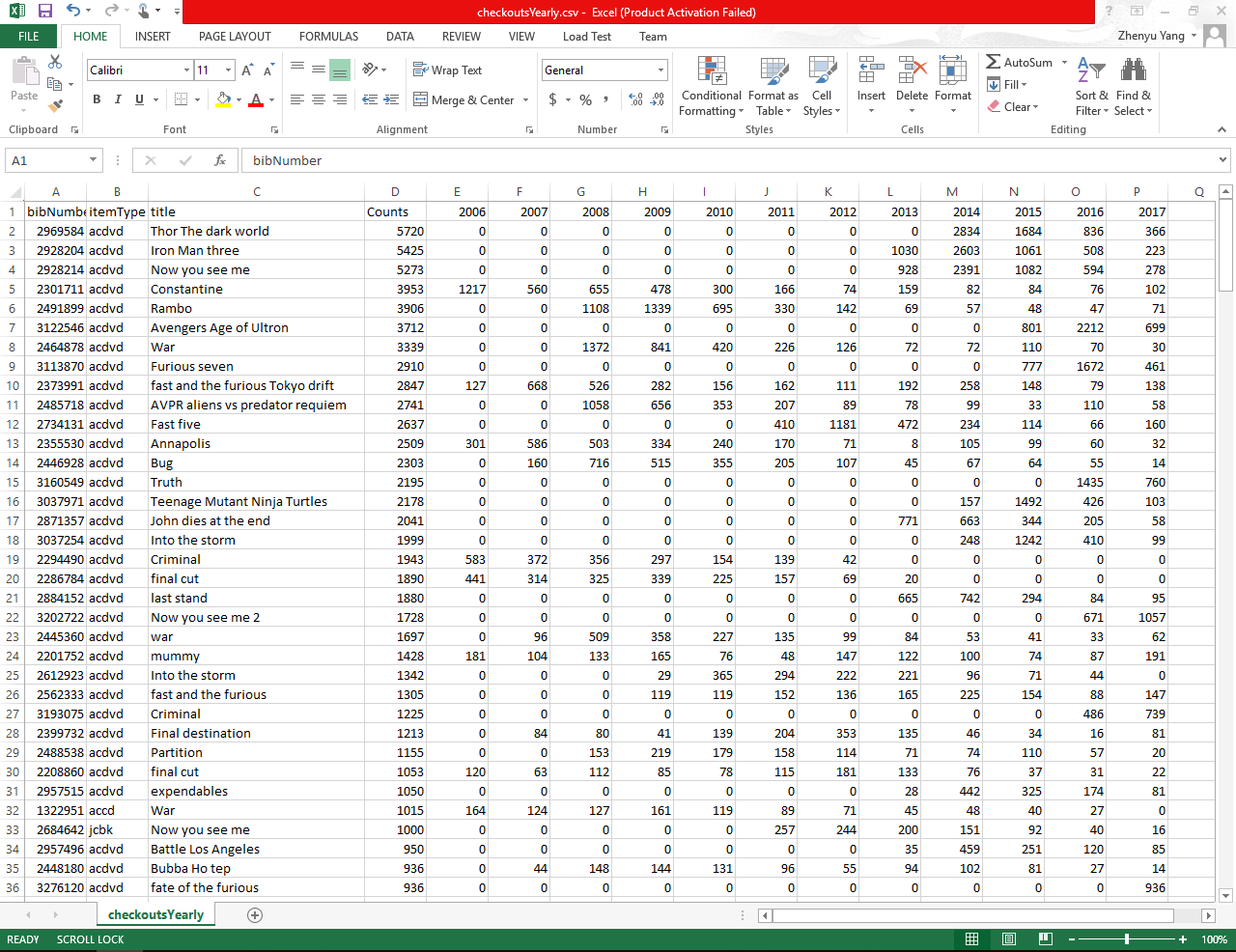Open Conditional Formatting options
Image resolution: width=1236 pixels, height=952 pixels.
(x=711, y=87)
